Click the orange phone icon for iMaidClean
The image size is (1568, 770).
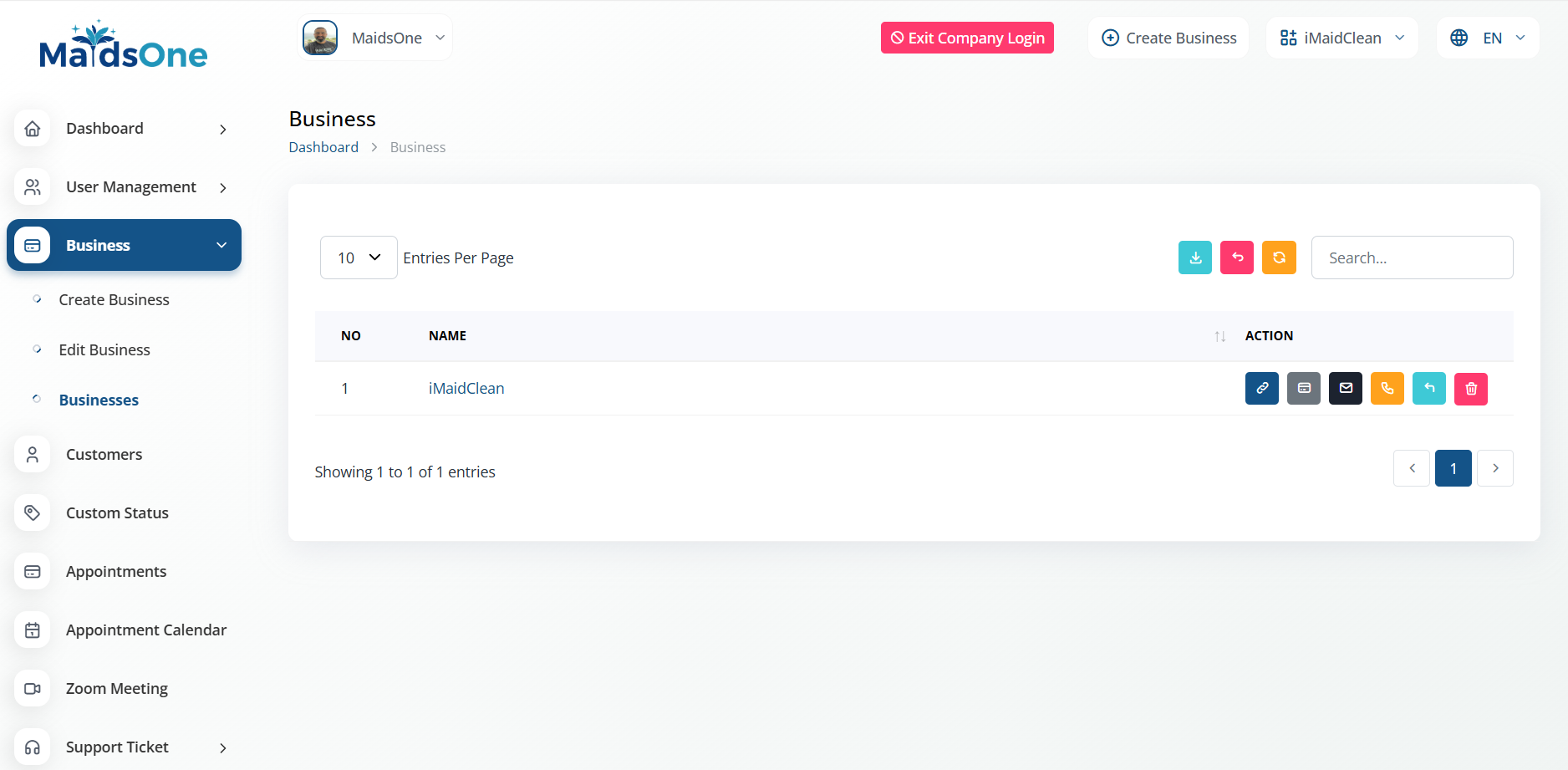(x=1387, y=389)
